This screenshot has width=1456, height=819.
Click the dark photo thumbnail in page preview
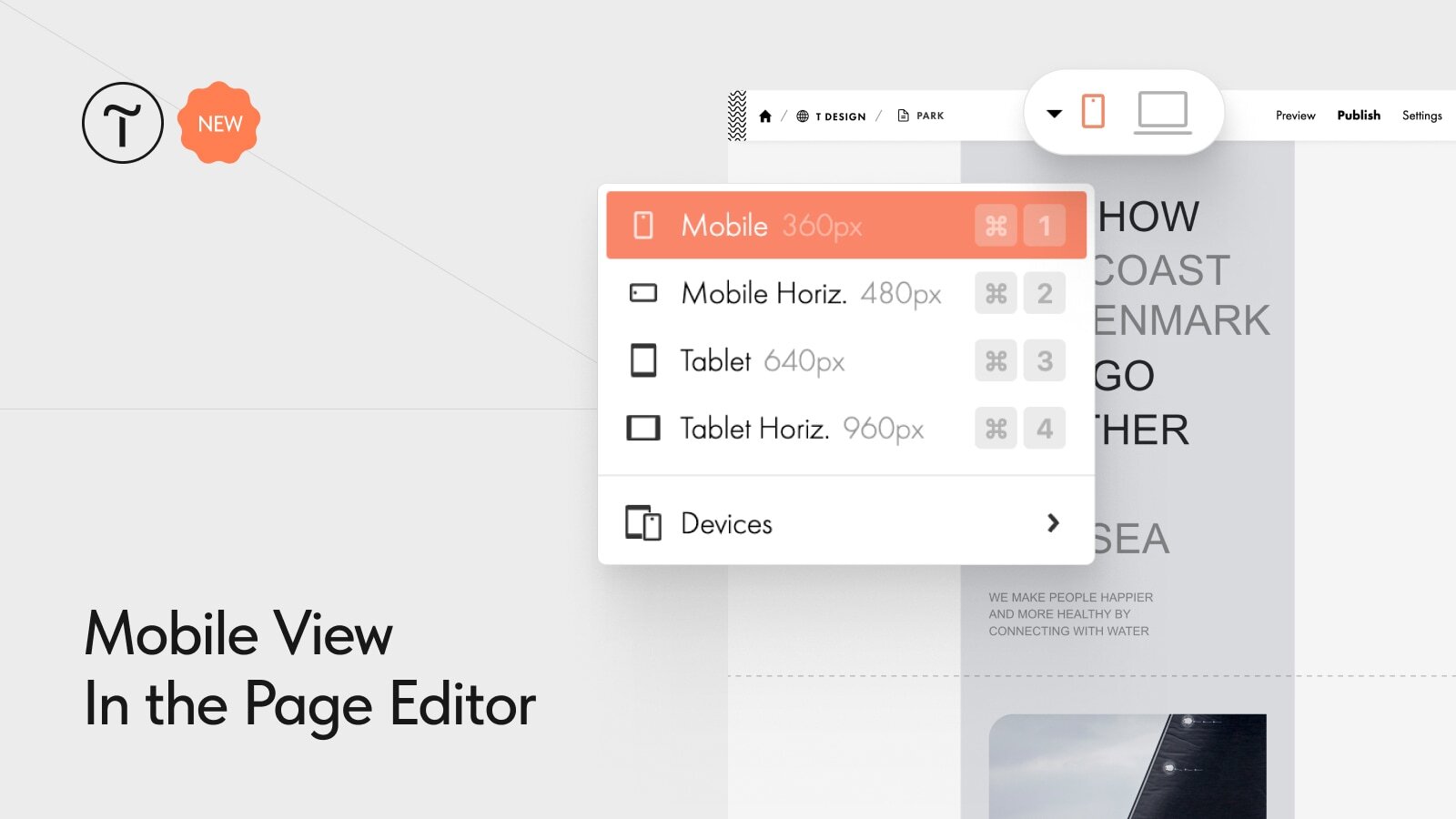coord(1127,766)
